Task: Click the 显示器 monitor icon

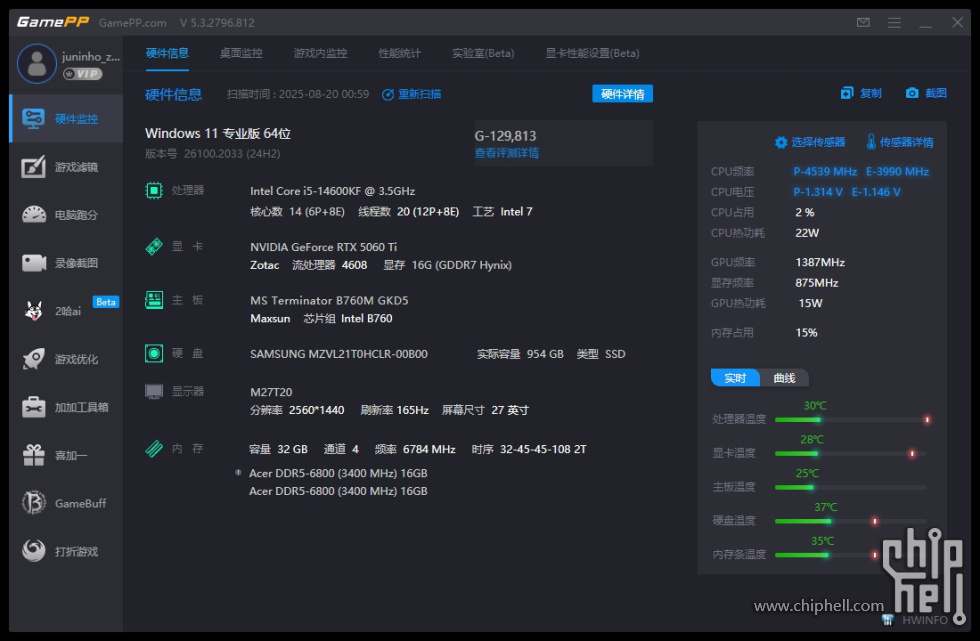Action: [x=154, y=392]
